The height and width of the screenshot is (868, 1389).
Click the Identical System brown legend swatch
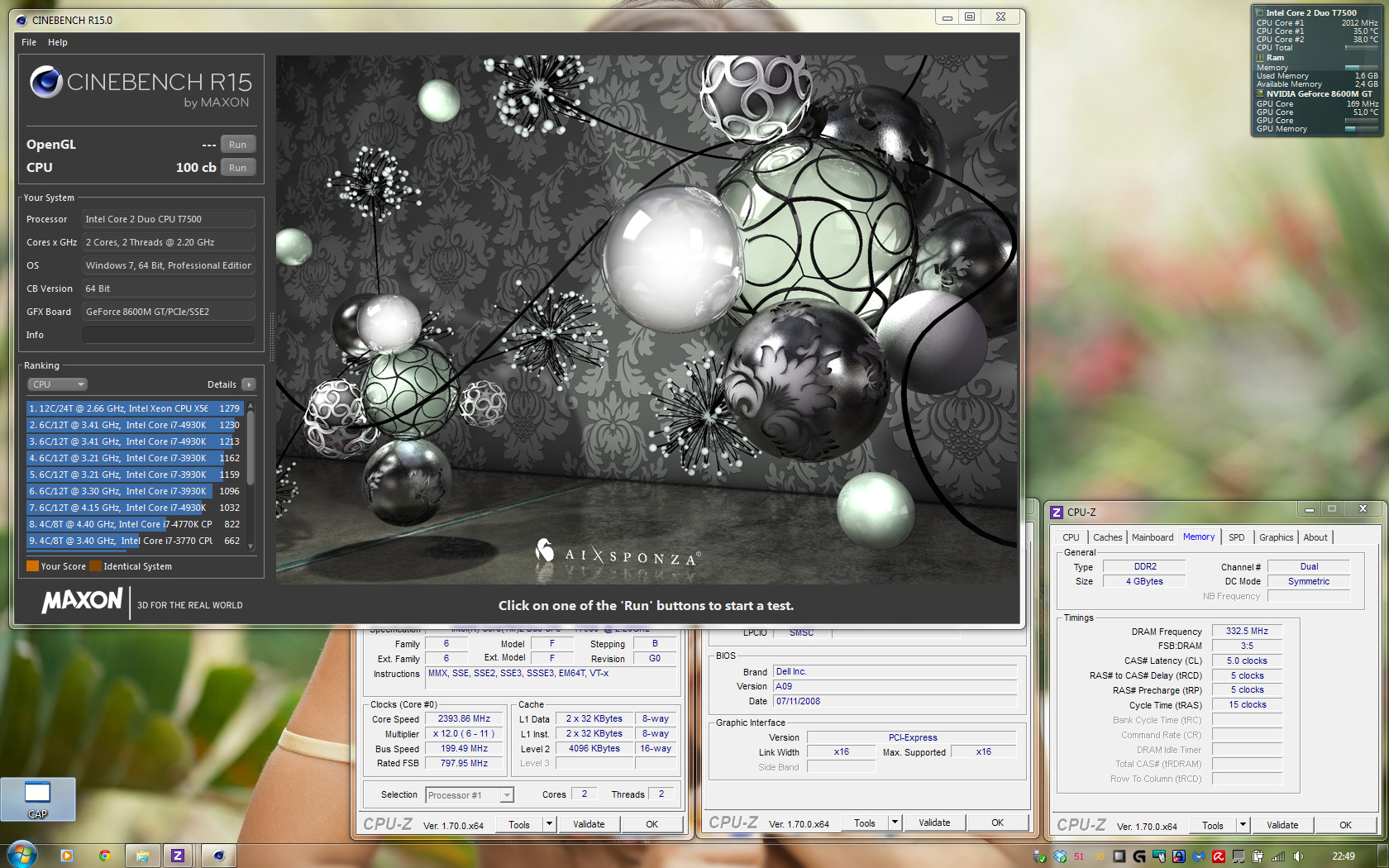[95, 566]
